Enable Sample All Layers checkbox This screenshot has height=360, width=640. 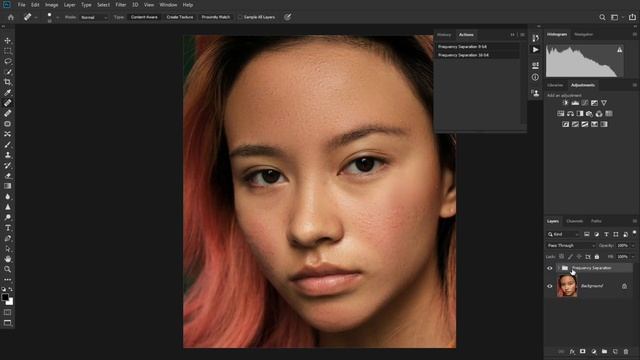[240, 17]
